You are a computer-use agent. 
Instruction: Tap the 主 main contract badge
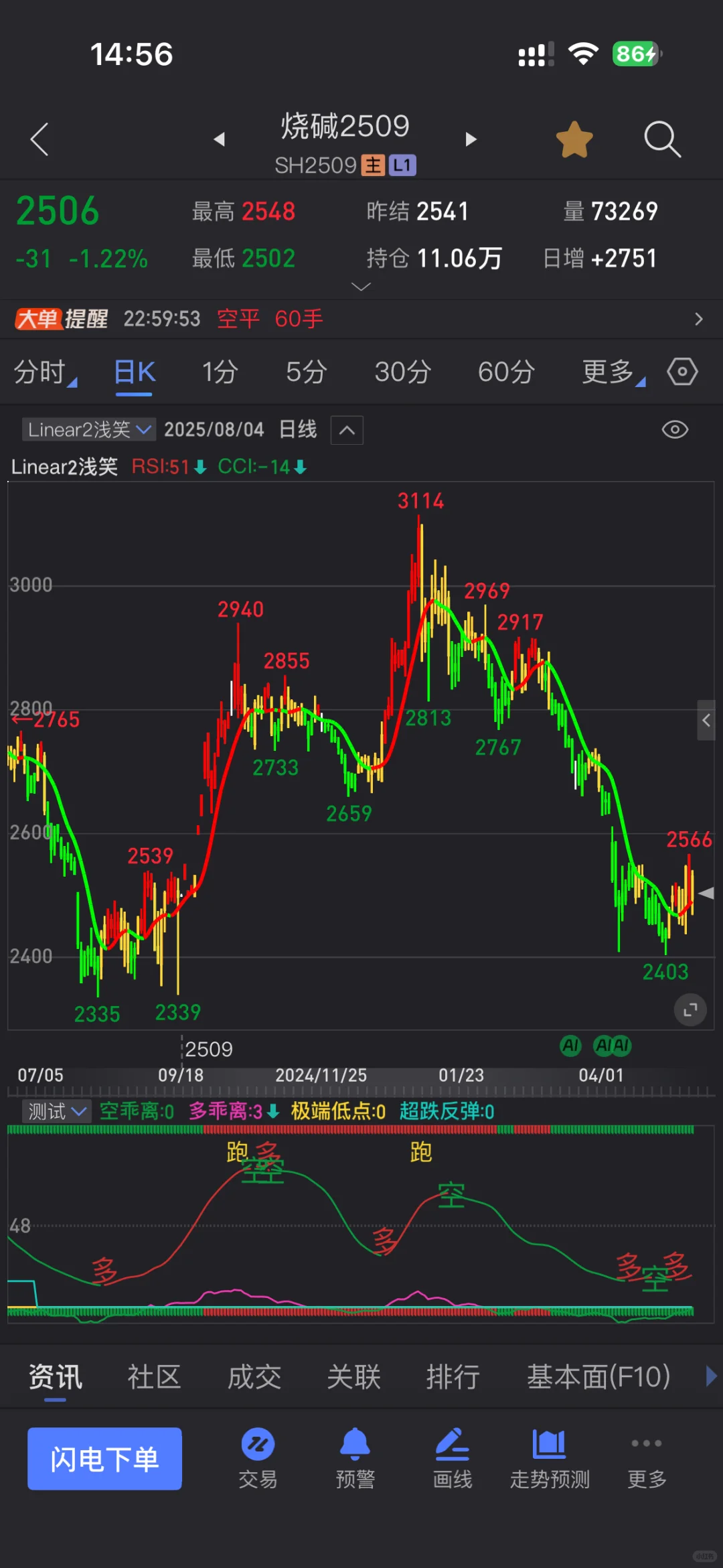click(x=373, y=165)
